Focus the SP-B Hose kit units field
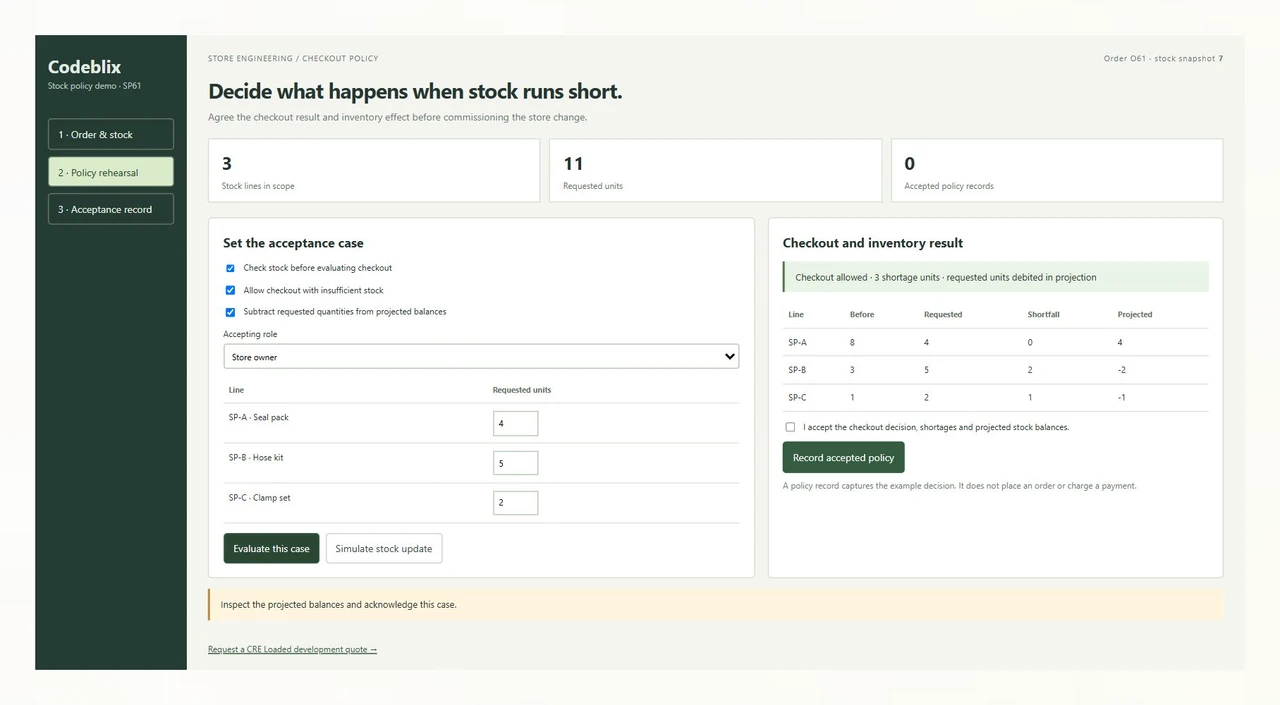 pos(515,463)
